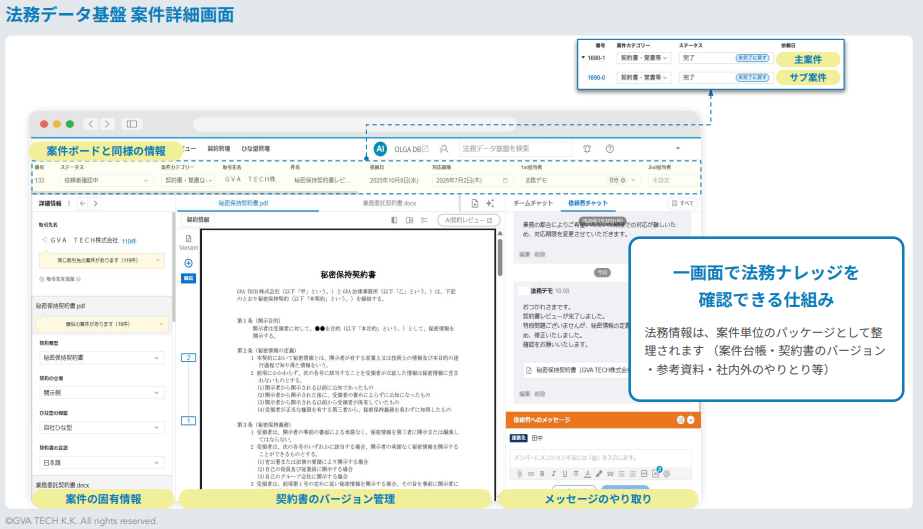Screen dimensions: 923x529
Task: Click the blue AI circle icon
Action: click(380, 149)
